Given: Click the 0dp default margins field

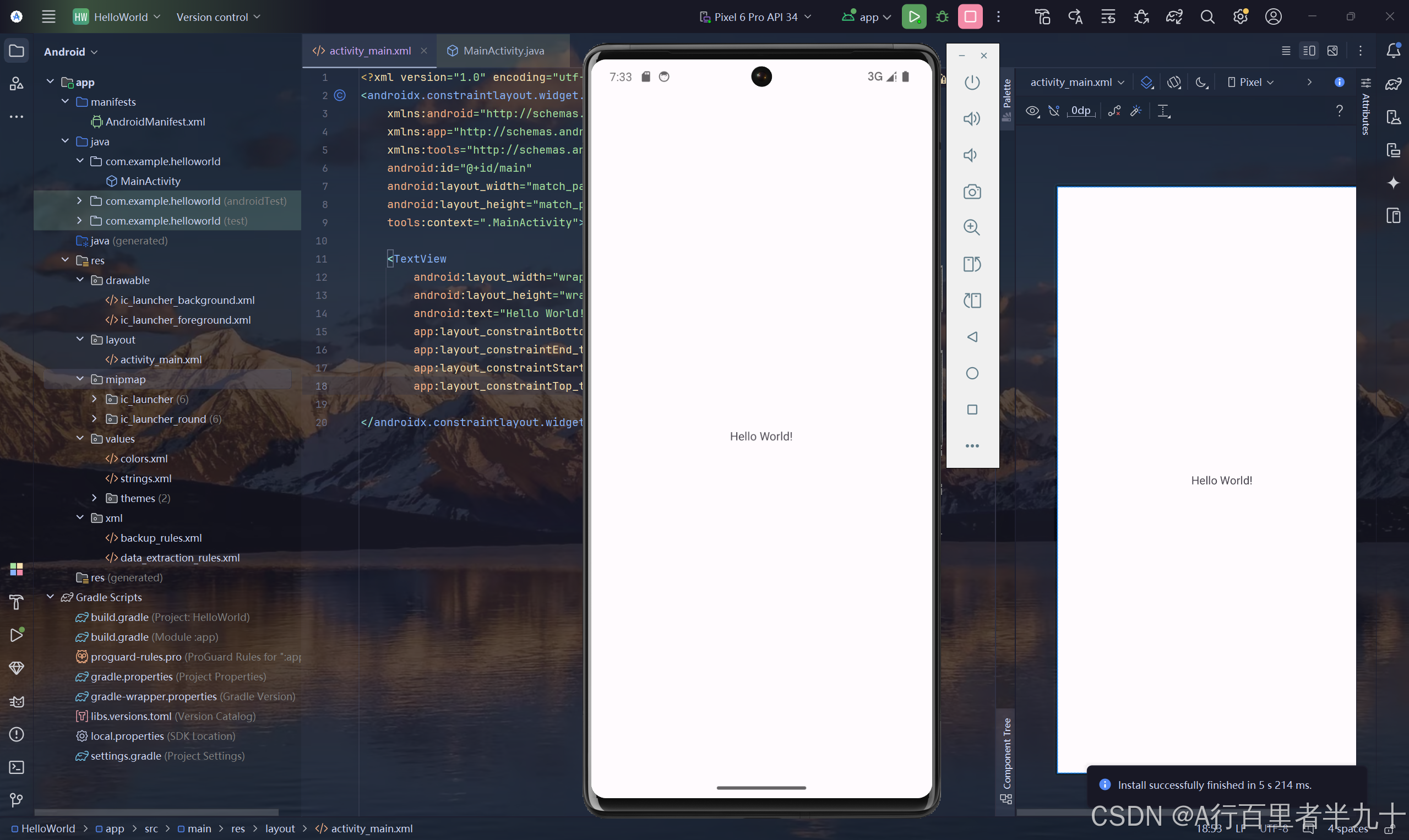Looking at the screenshot, I should click(x=1080, y=111).
